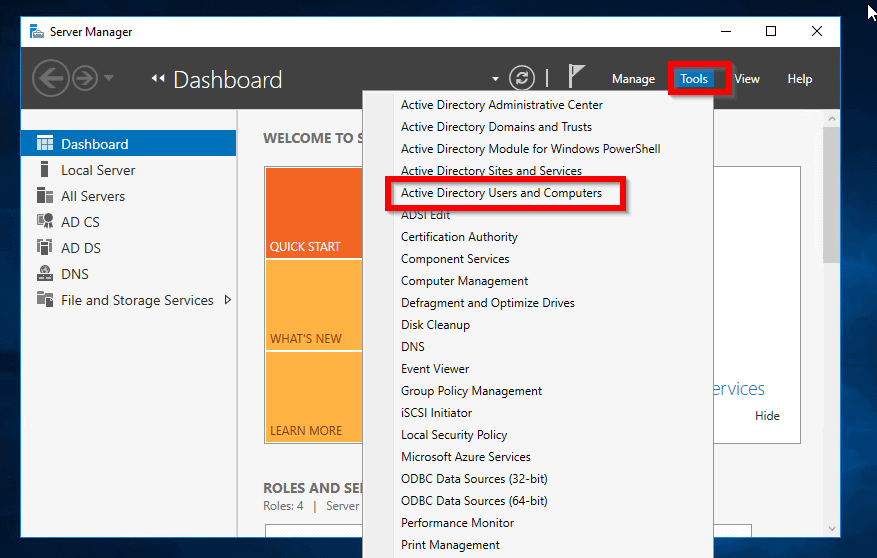
Task: Click the WHAT'S NEW tile
Action: 314,305
